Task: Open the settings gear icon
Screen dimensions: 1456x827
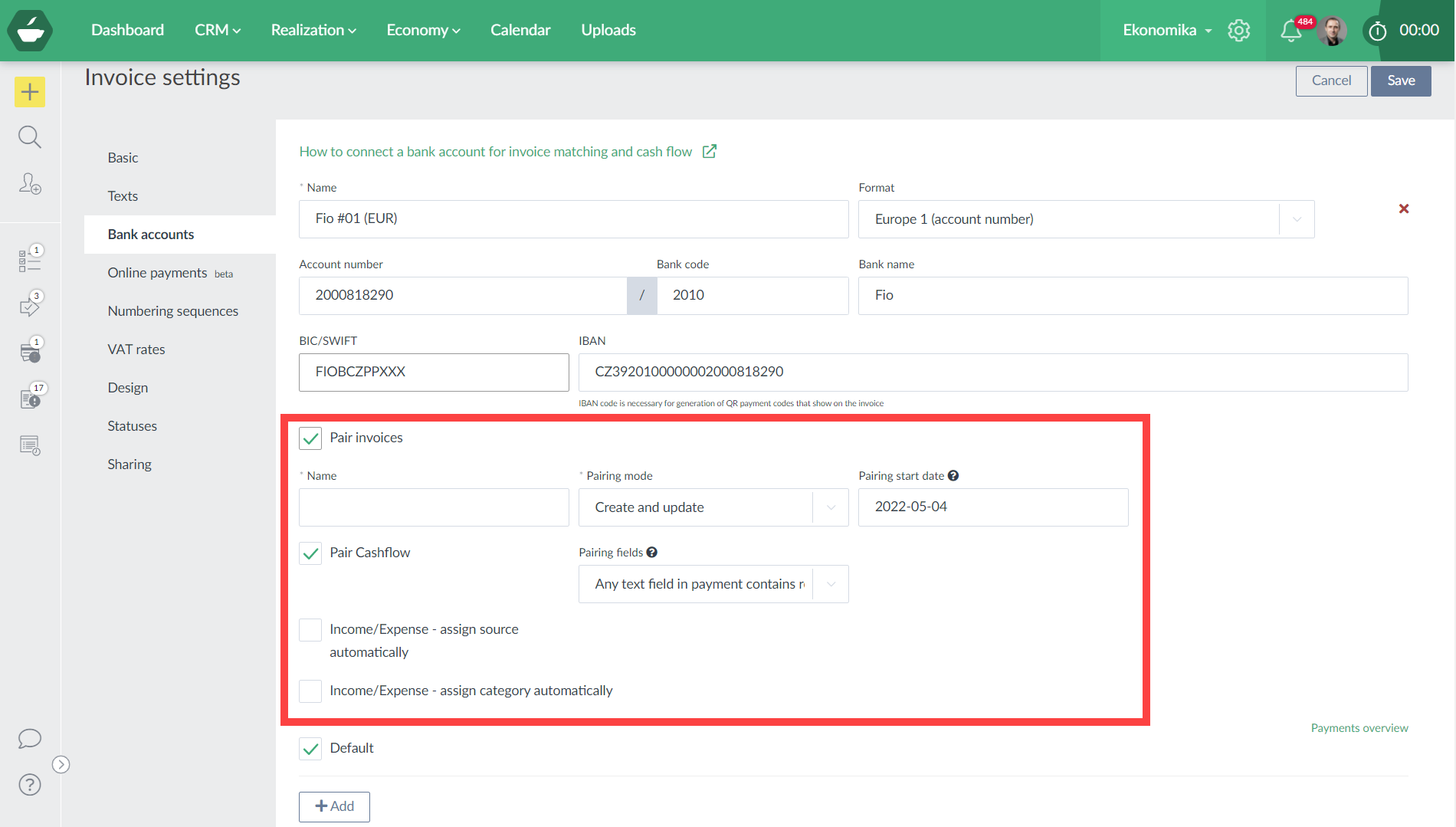Action: pyautogui.click(x=1238, y=31)
